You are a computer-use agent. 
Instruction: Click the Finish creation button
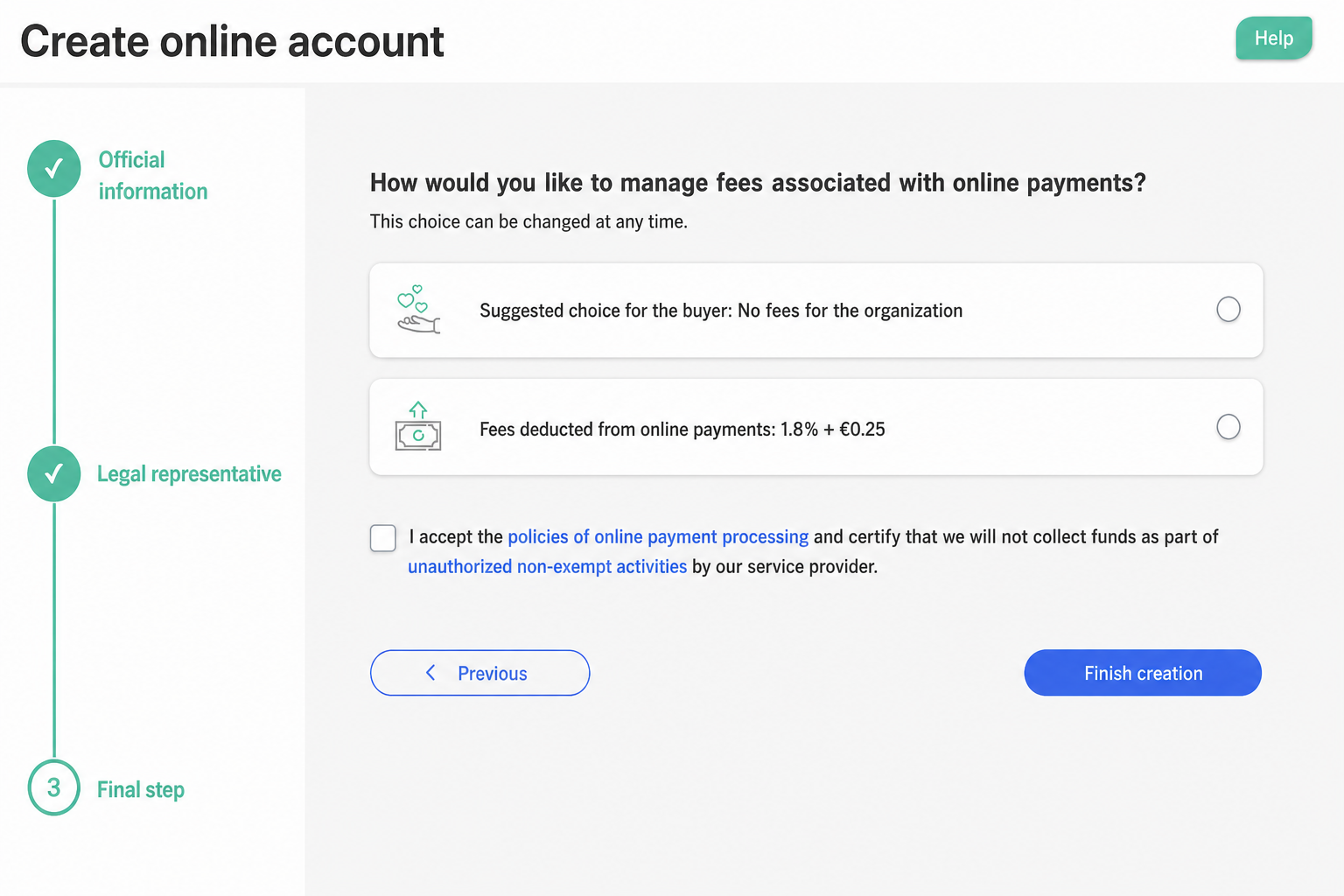tap(1143, 673)
